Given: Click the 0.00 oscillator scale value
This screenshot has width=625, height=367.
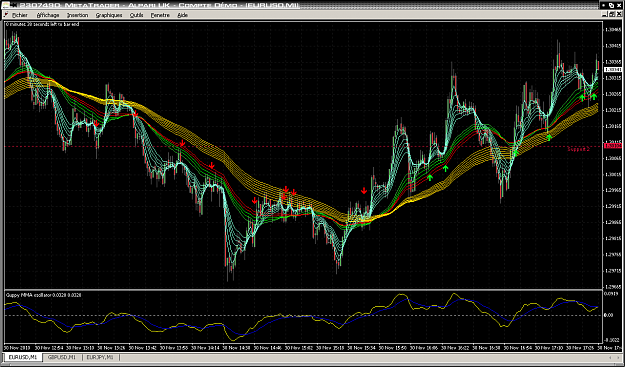Looking at the screenshot, I should click(608, 315).
